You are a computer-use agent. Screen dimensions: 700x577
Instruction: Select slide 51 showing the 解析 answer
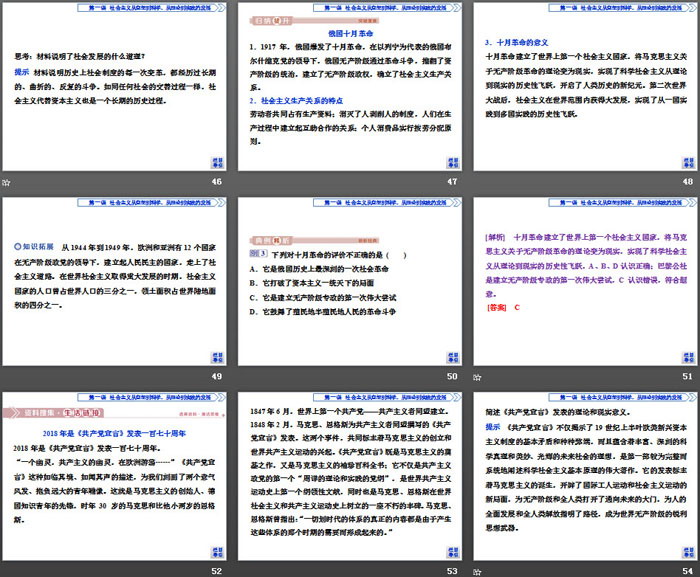[584, 282]
